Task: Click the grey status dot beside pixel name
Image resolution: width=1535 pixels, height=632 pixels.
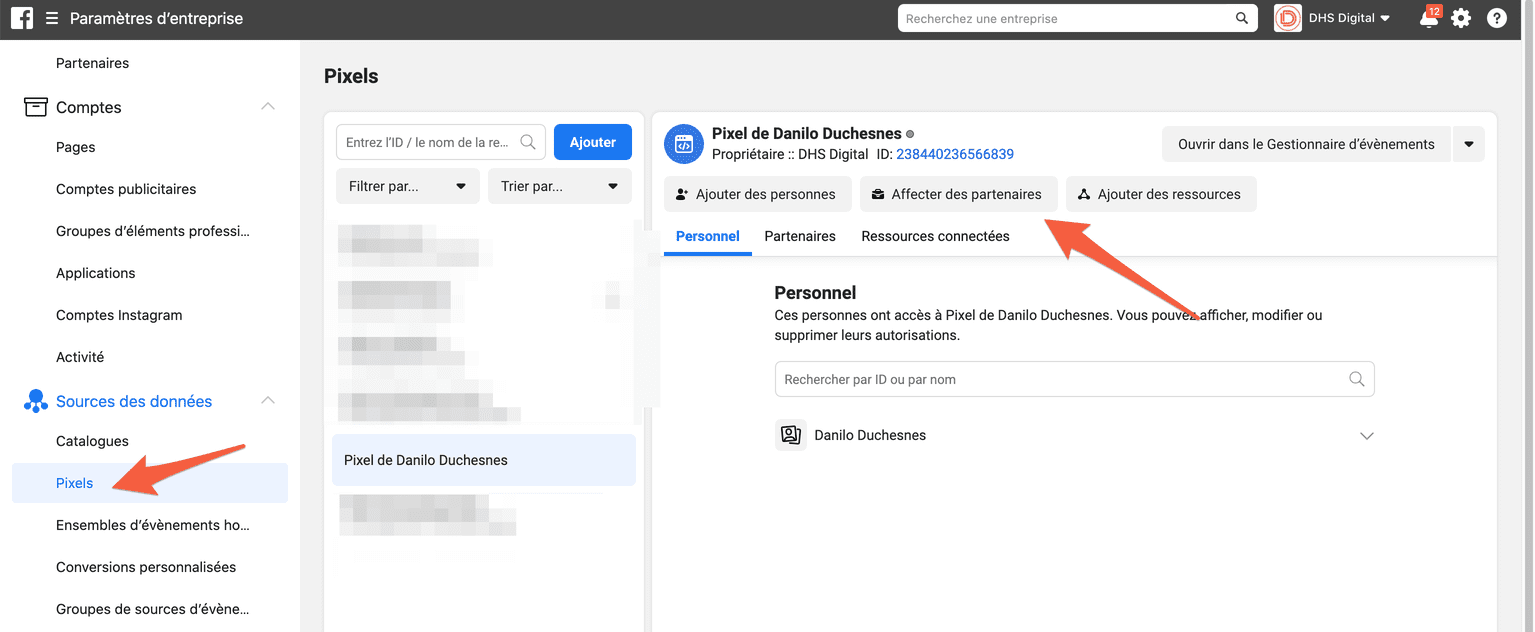Action: (x=910, y=134)
